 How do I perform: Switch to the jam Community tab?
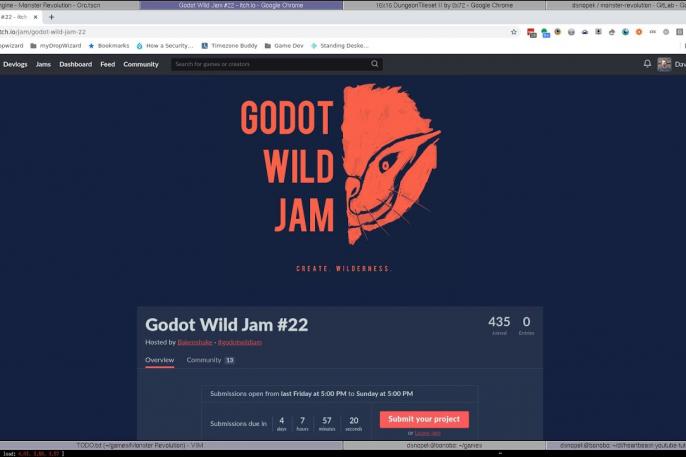point(210,360)
